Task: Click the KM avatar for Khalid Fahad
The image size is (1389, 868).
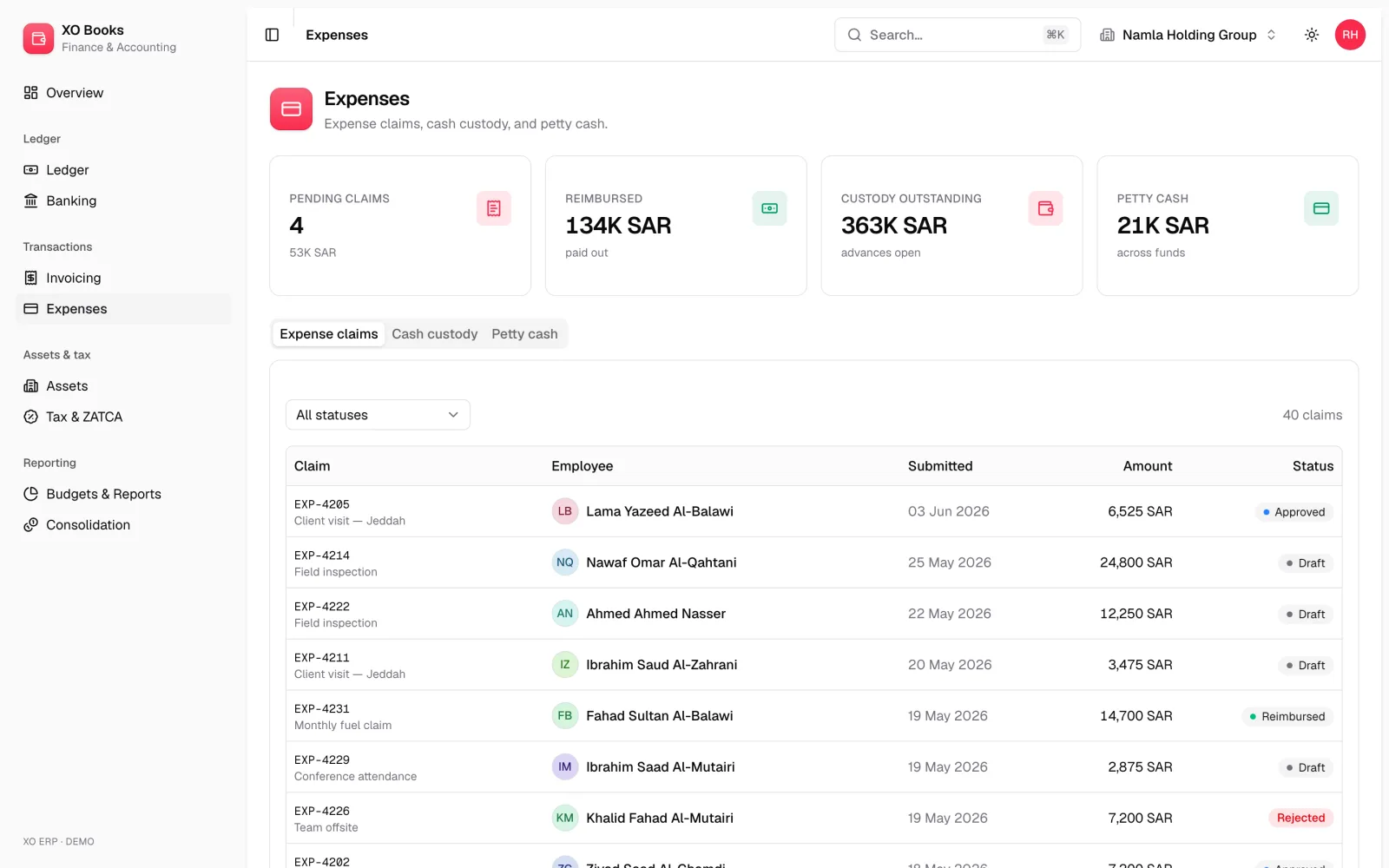Action: (565, 818)
